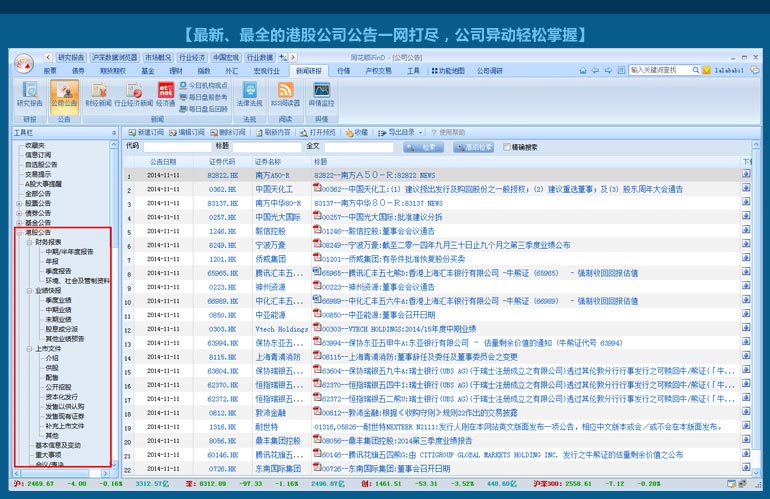The height and width of the screenshot is (499, 770).
Task: Collapse the 上市文件 tree node
Action: click(x=29, y=349)
